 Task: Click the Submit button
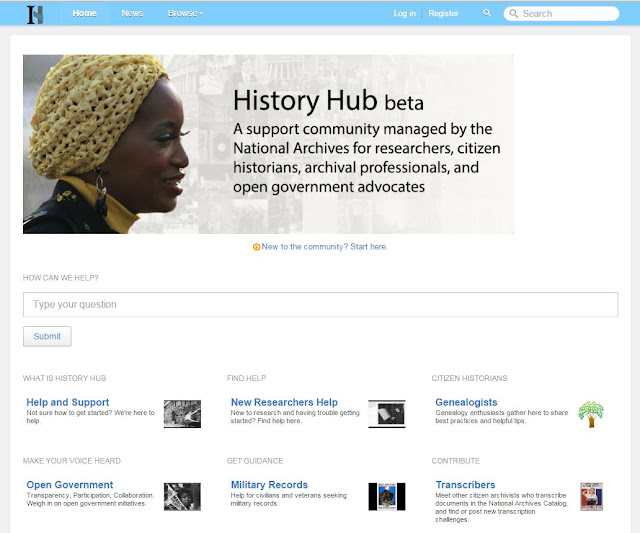(x=47, y=336)
